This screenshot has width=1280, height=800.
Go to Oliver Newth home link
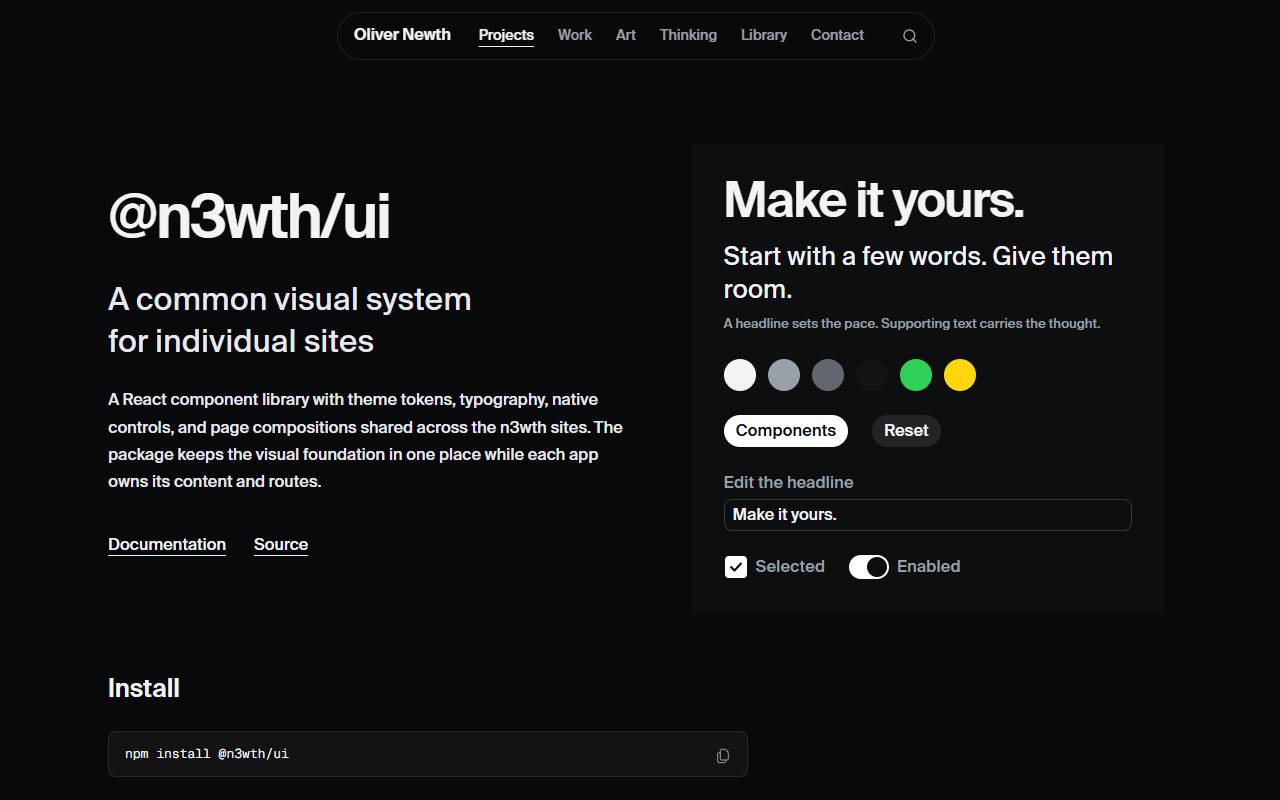(402, 34)
